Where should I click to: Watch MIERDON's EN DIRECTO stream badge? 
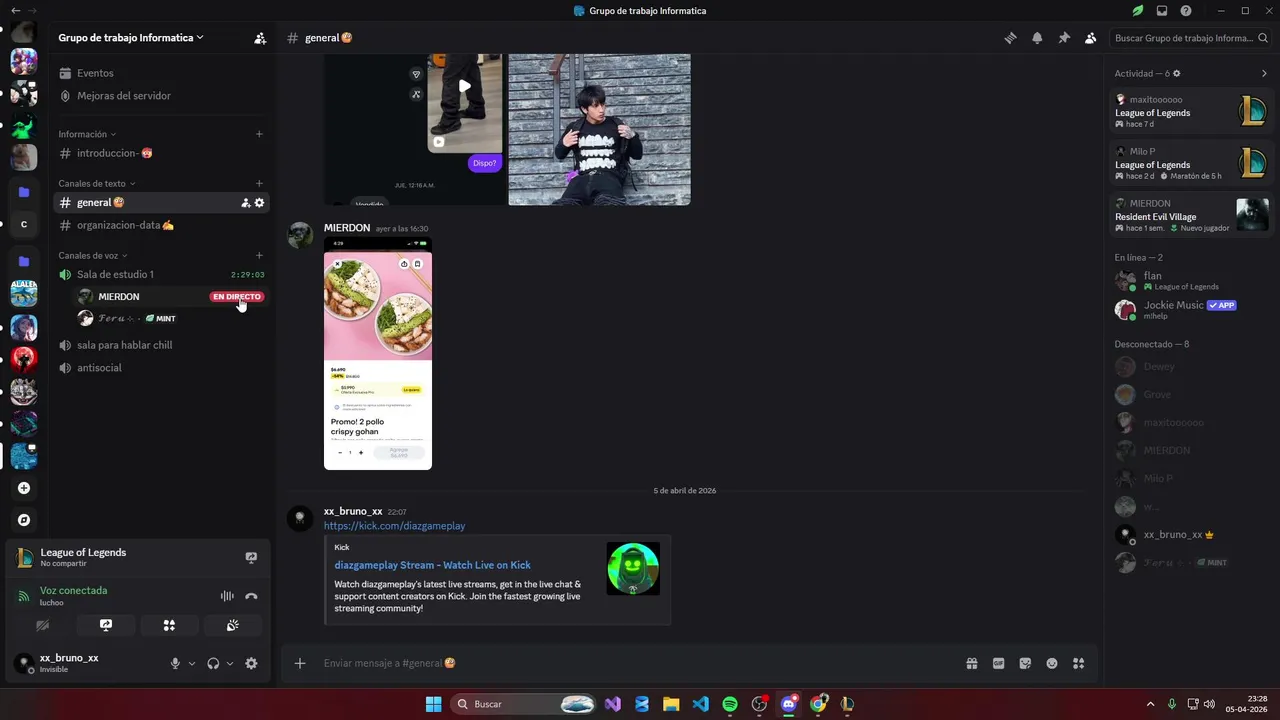[237, 297]
